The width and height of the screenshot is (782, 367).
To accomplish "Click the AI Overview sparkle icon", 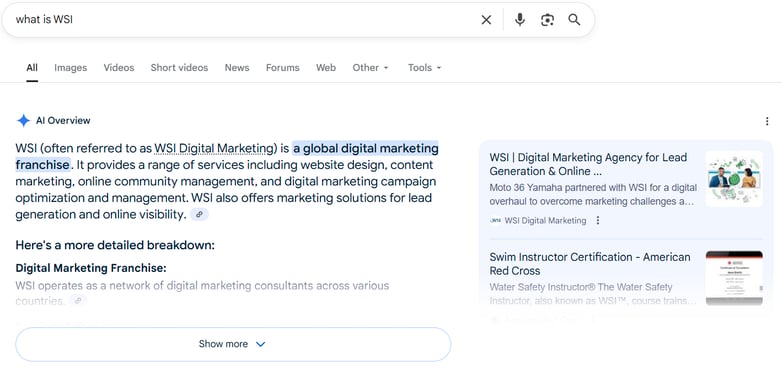I will [23, 121].
